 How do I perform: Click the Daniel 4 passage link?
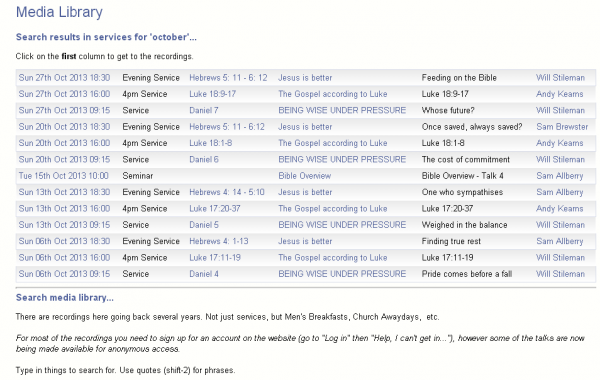(204, 274)
